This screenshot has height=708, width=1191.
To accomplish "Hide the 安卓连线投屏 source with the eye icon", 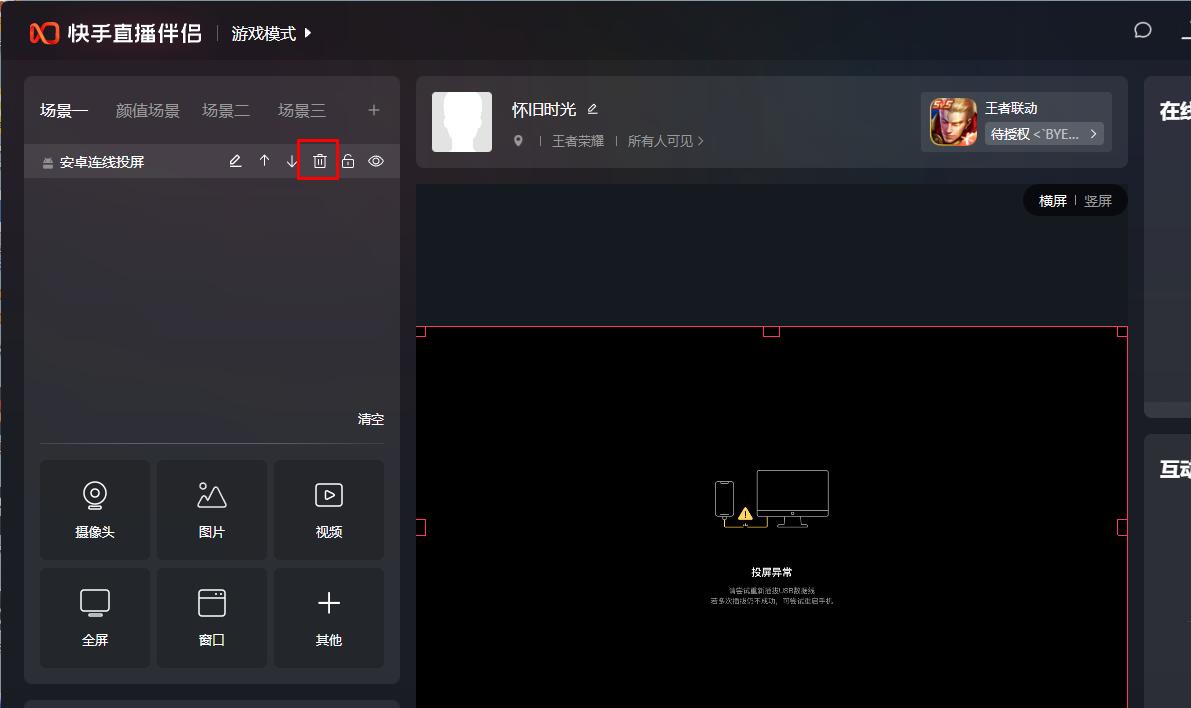I will (376, 161).
